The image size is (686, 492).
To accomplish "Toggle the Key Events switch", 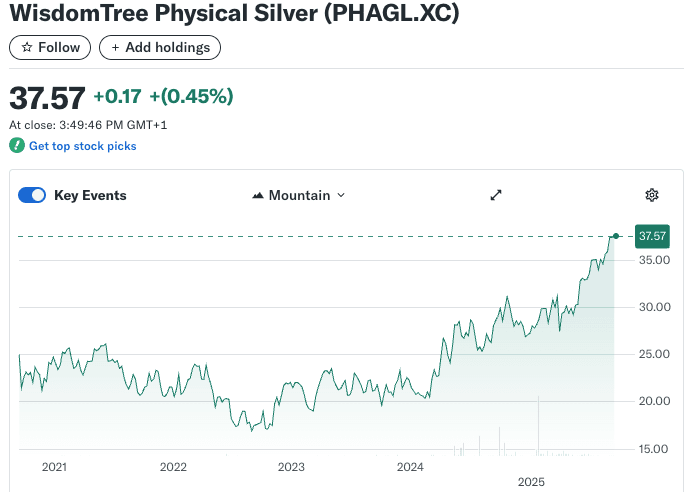I will 32,195.
